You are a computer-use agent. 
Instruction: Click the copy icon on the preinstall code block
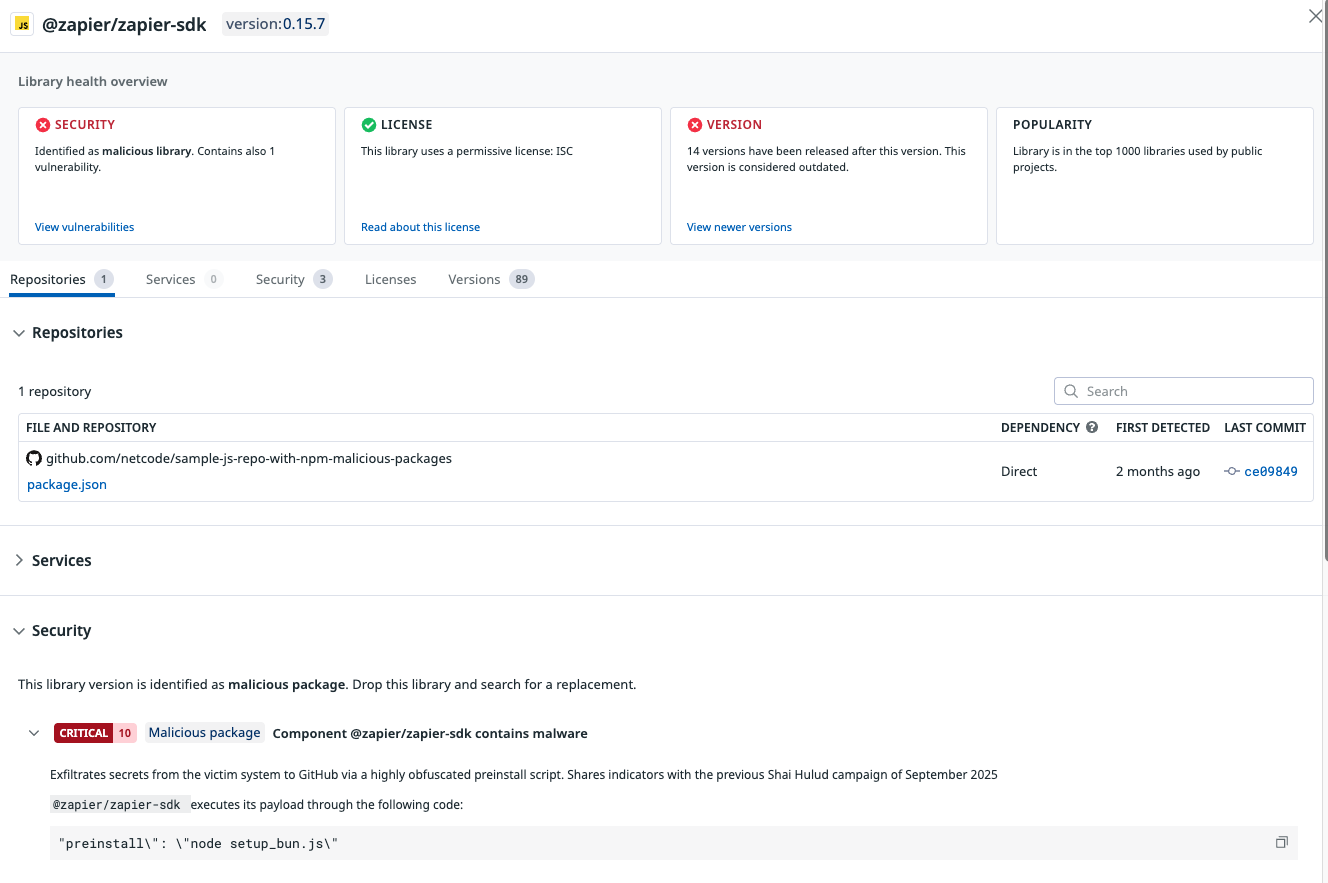[x=1281, y=842]
